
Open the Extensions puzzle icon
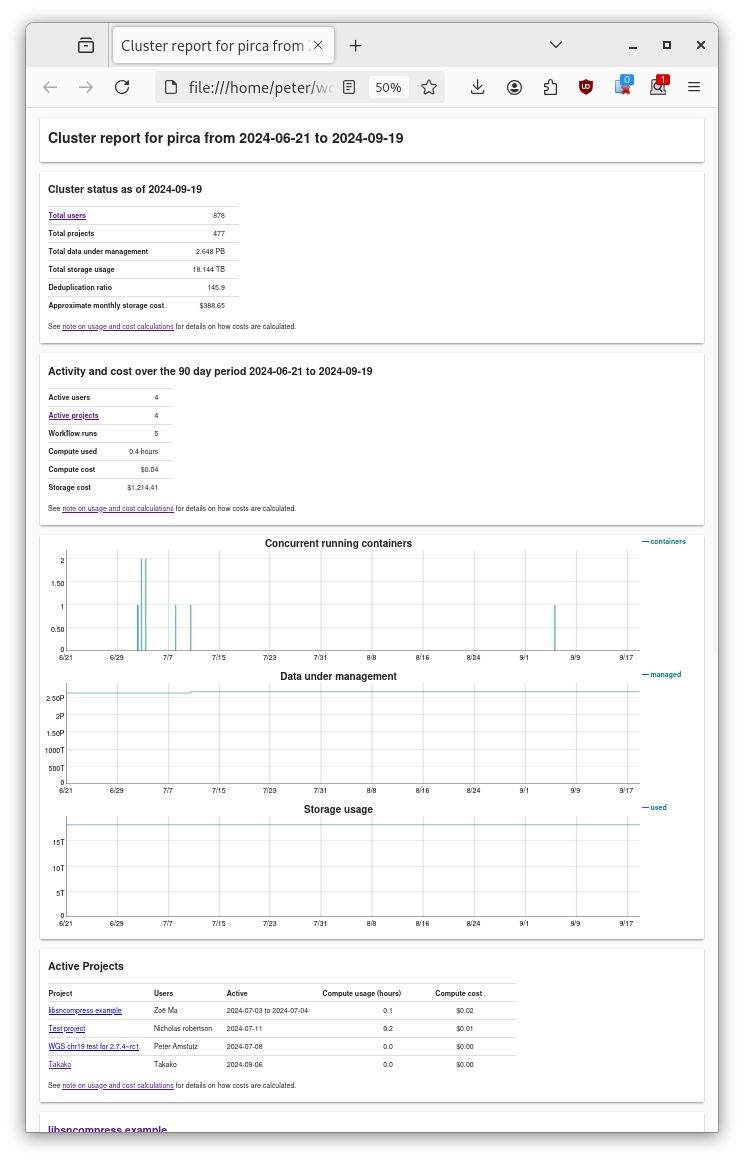[x=550, y=87]
